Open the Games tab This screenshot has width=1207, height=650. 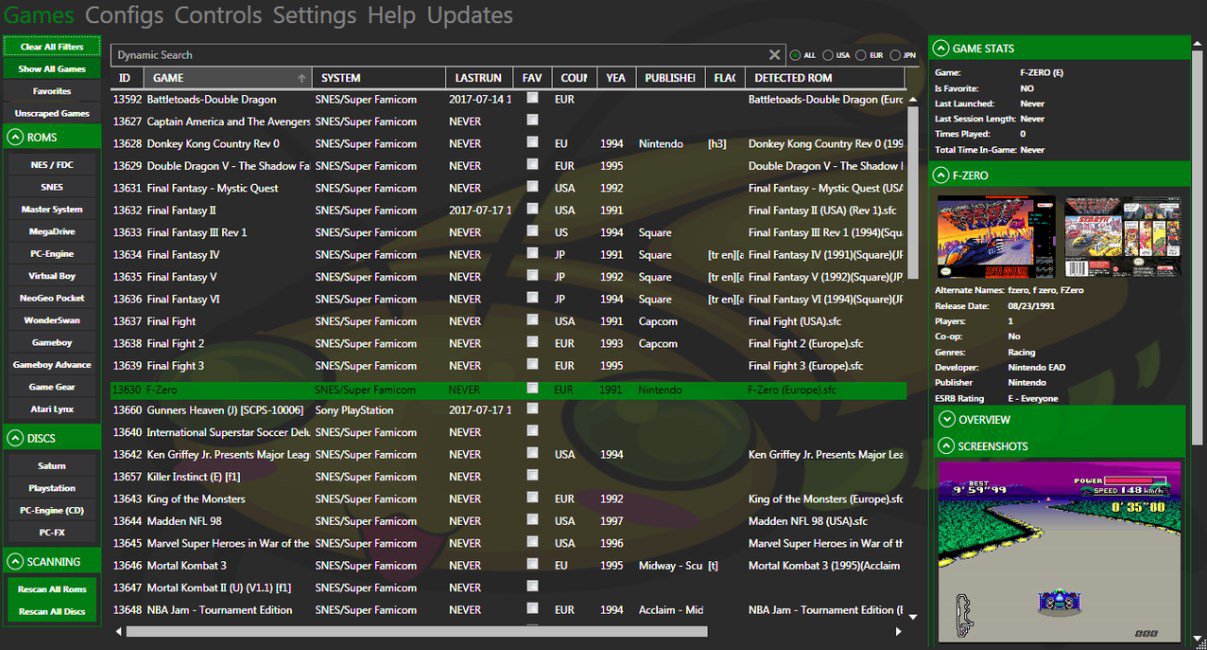click(x=39, y=16)
